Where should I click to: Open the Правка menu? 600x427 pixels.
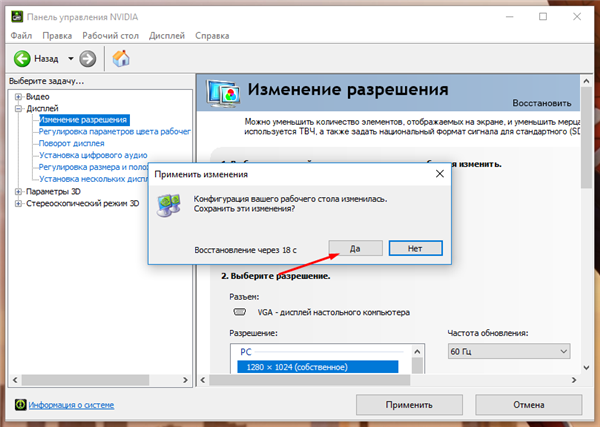[x=57, y=36]
